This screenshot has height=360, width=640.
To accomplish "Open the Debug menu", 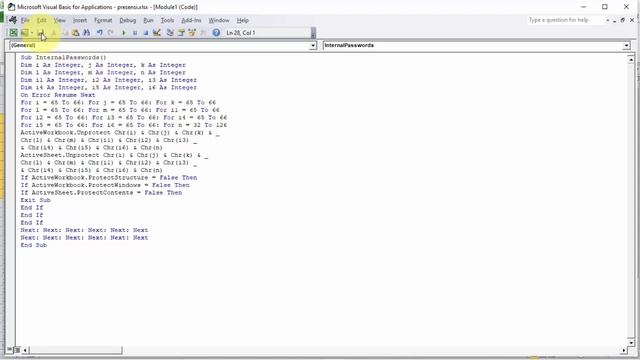I will point(127,20).
